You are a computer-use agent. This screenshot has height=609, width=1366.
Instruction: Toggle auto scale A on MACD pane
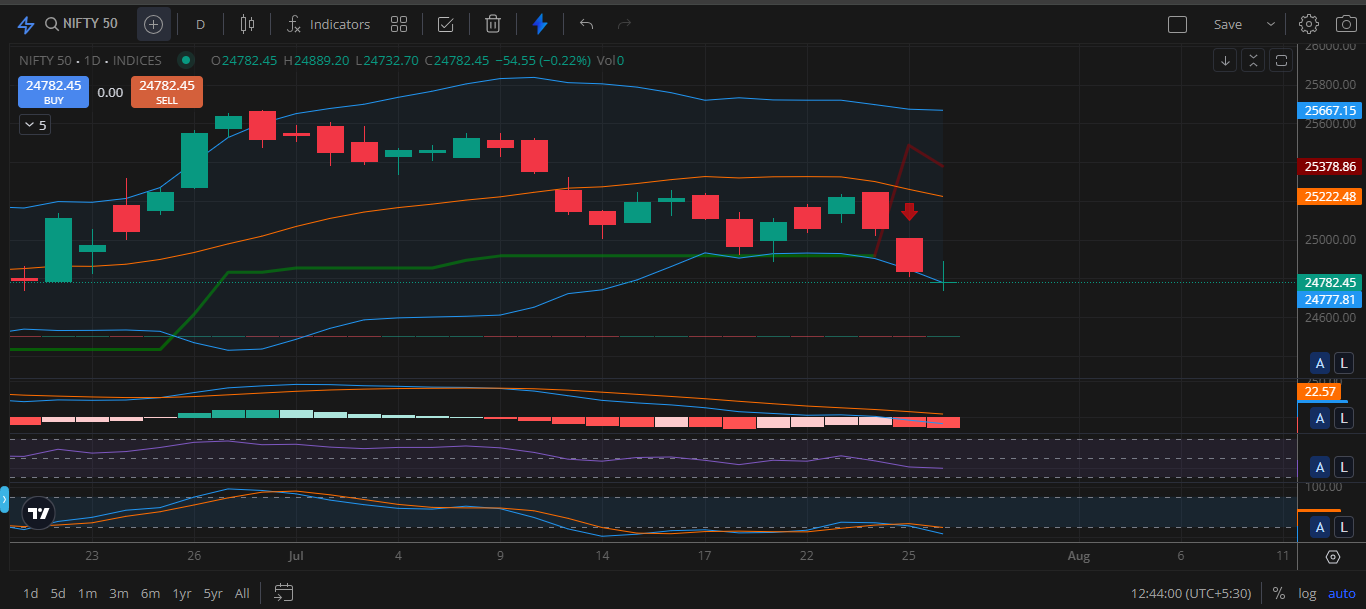tap(1320, 417)
